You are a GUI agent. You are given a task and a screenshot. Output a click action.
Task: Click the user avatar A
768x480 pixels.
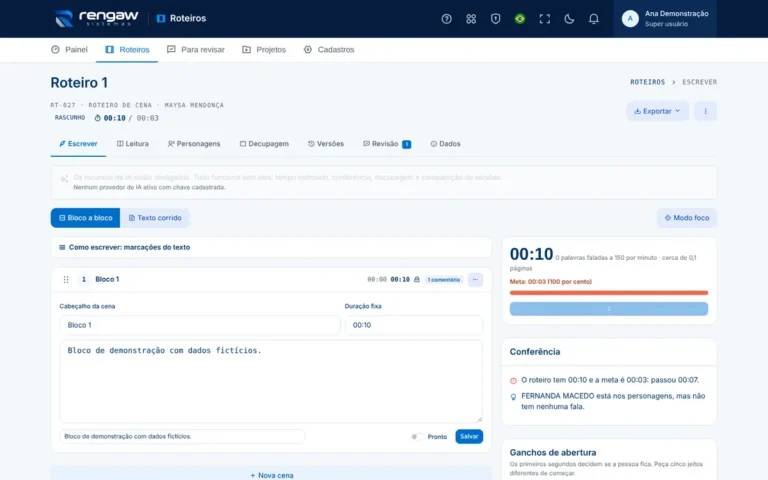(630, 19)
